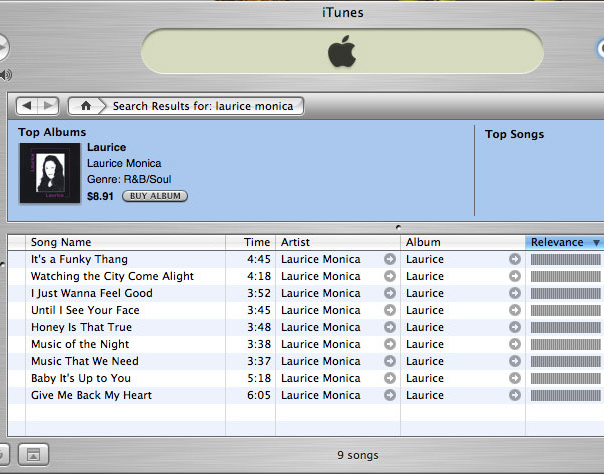Show or hide the artwork panel button
604x474 pixels.
tap(34, 455)
